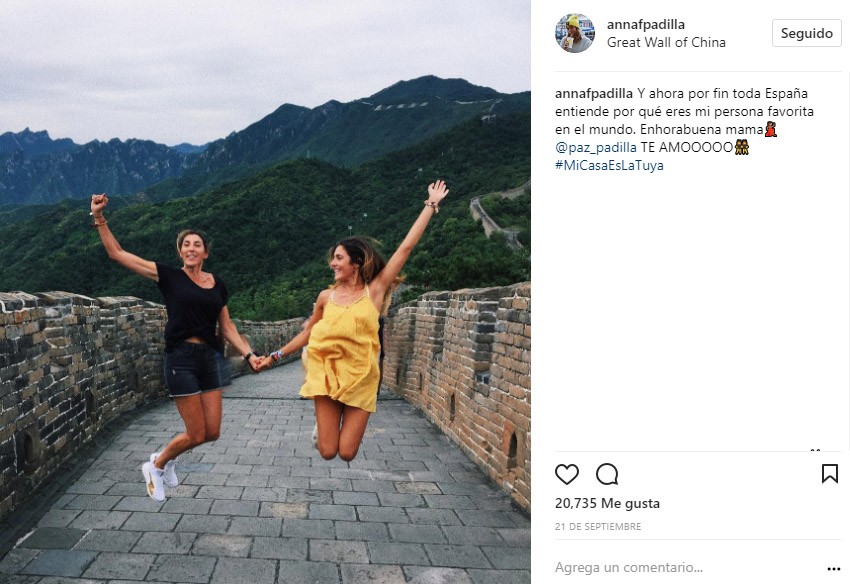
Task: Open the #MiCasaEsLaTuya hashtag
Action: tap(609, 165)
